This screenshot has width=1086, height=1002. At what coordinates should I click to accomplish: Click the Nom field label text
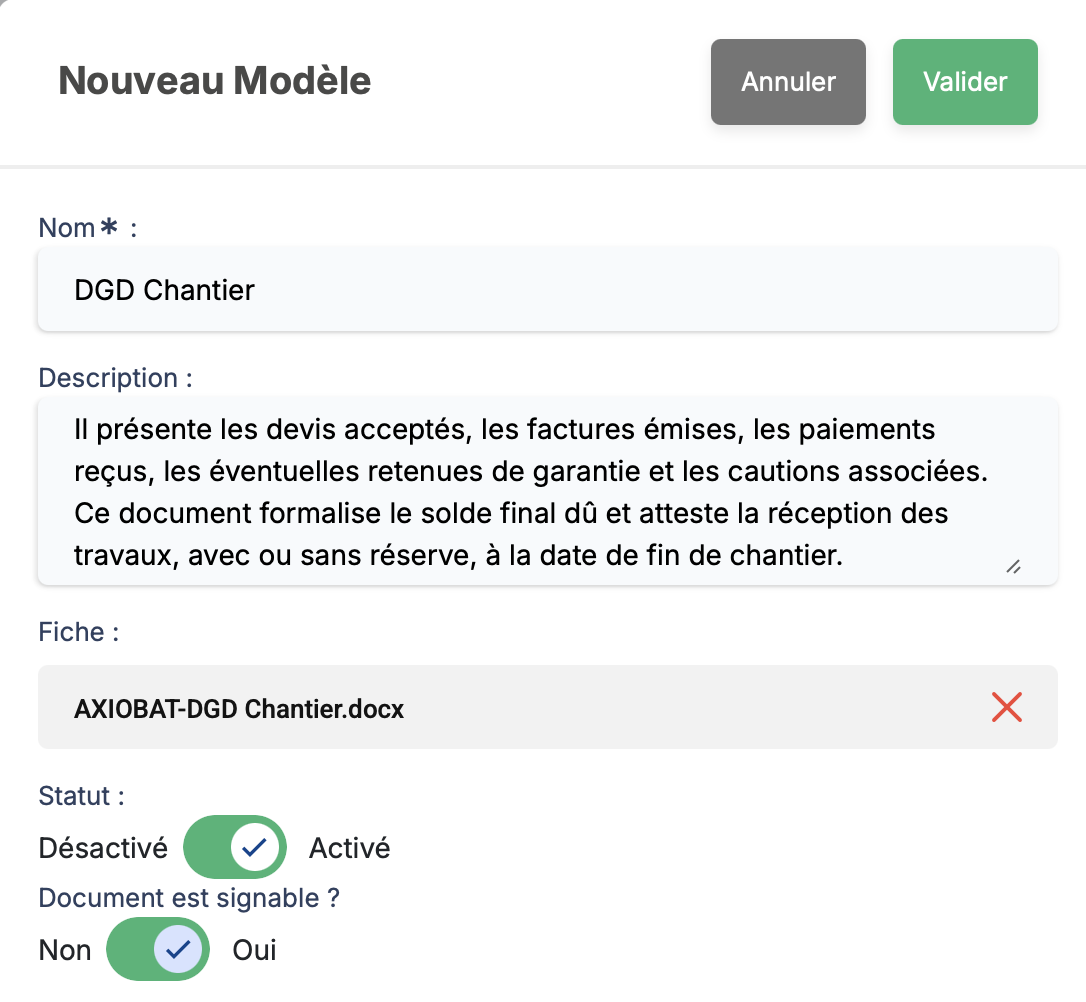pos(67,228)
